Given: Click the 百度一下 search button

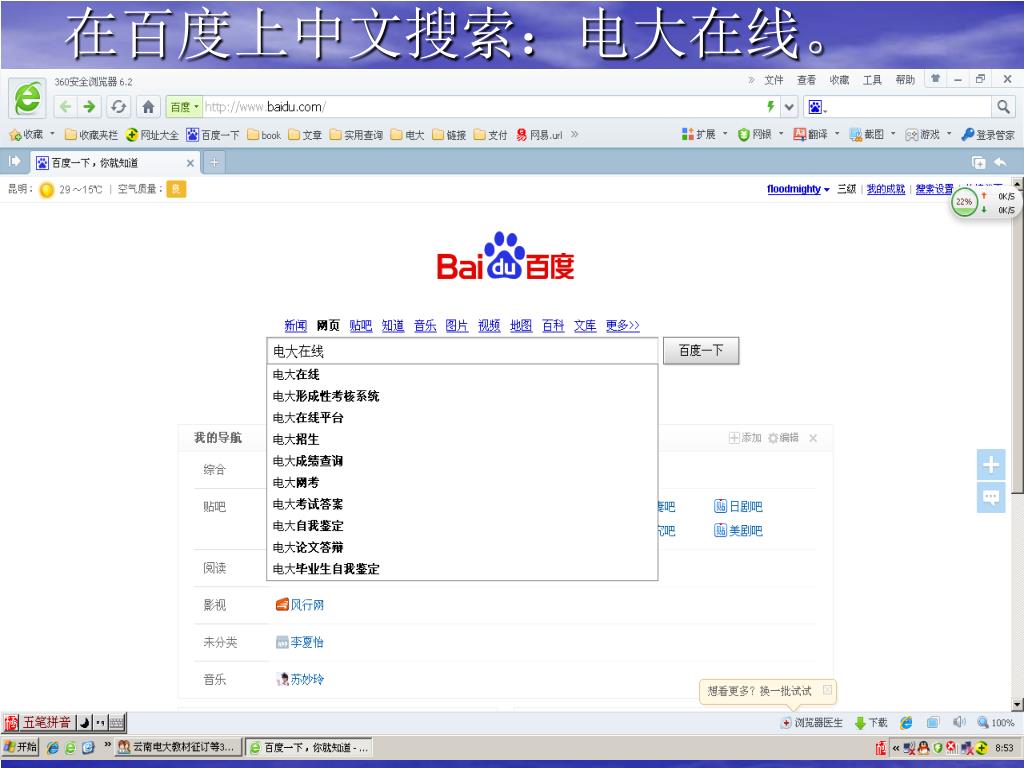Looking at the screenshot, I should click(x=701, y=351).
